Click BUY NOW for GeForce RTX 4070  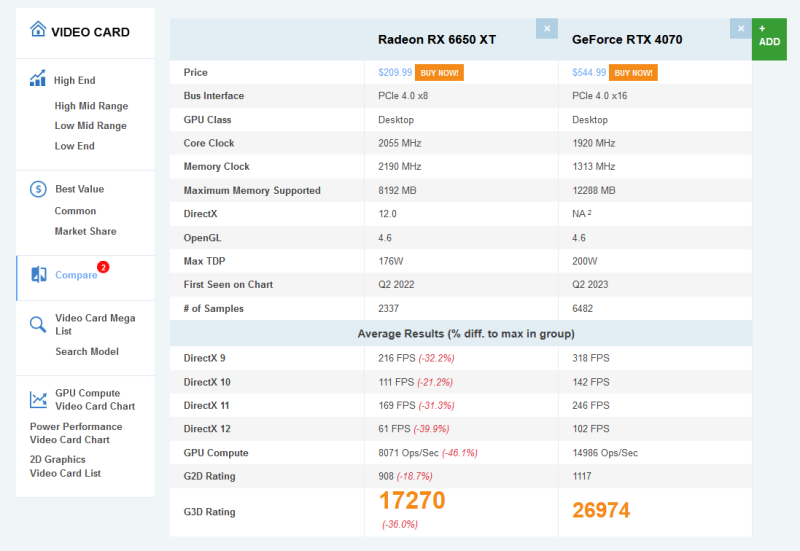click(633, 73)
